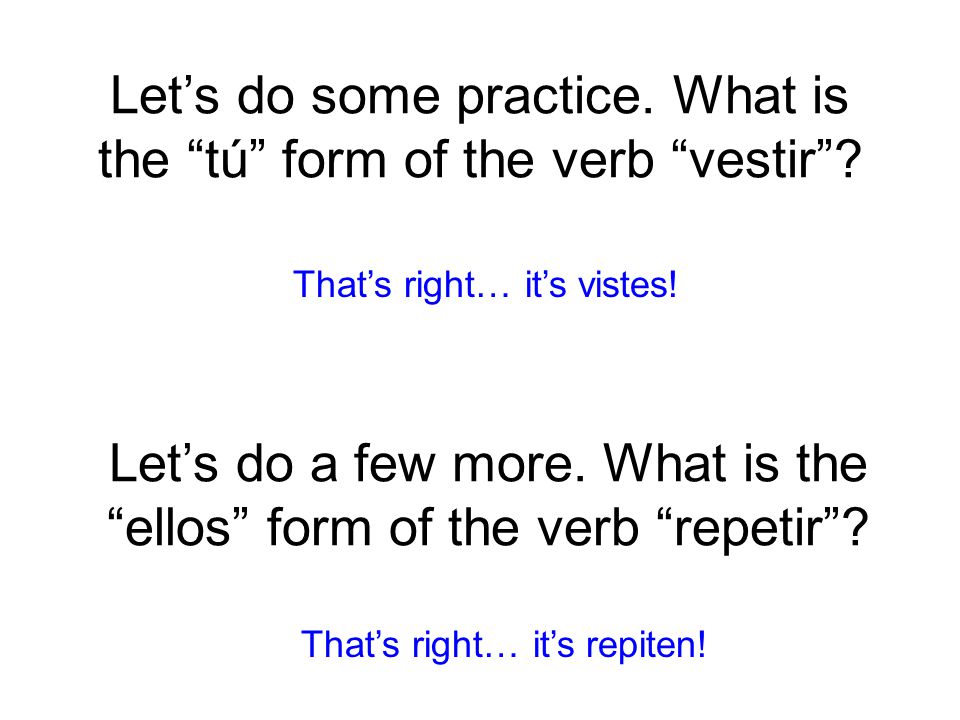Click the blue answer "That's right… it's vistes!"
Viewport: 960px width, 720px height.
pos(485,285)
